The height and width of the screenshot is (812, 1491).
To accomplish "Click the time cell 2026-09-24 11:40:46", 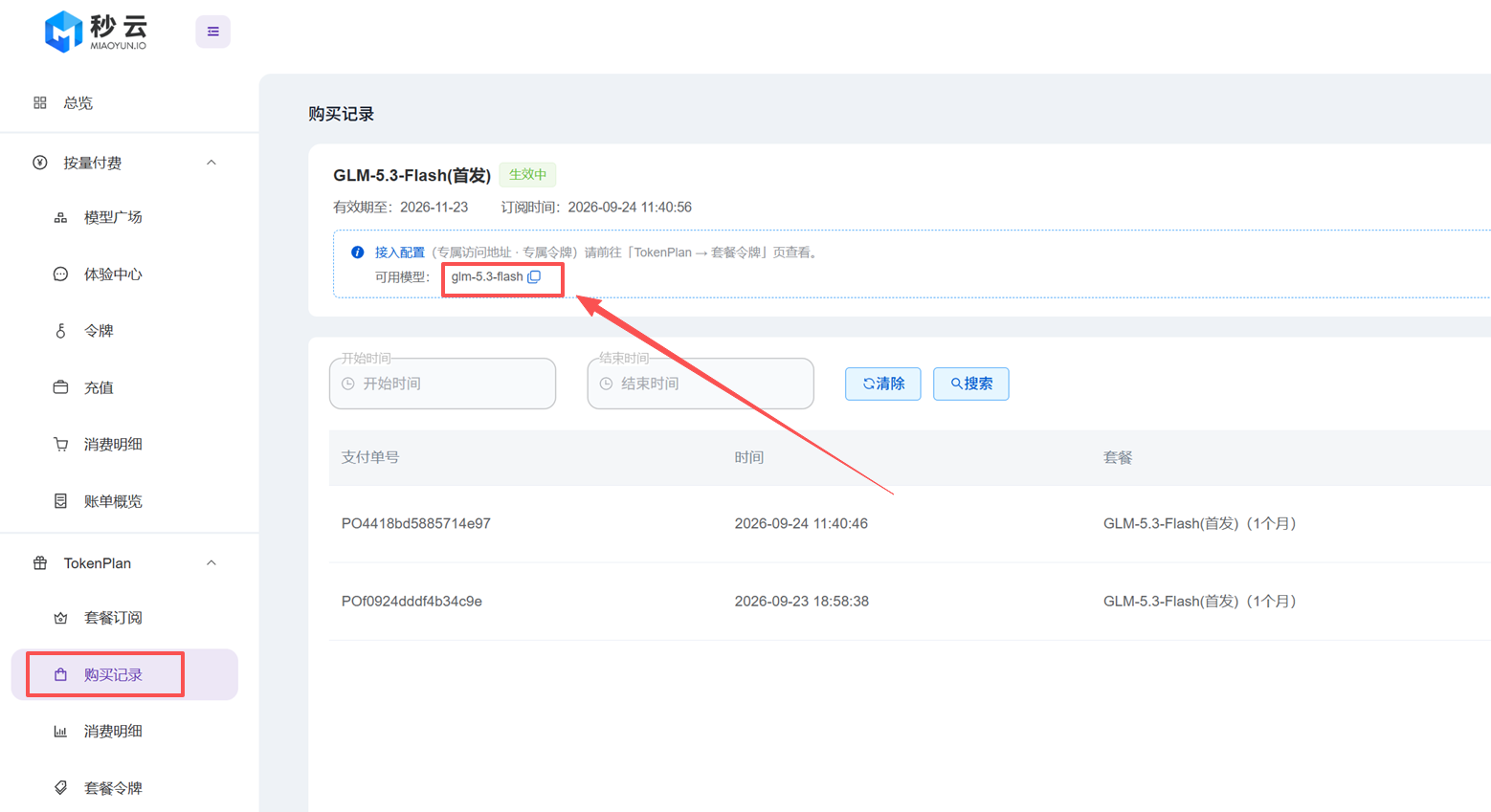I will tap(801, 524).
